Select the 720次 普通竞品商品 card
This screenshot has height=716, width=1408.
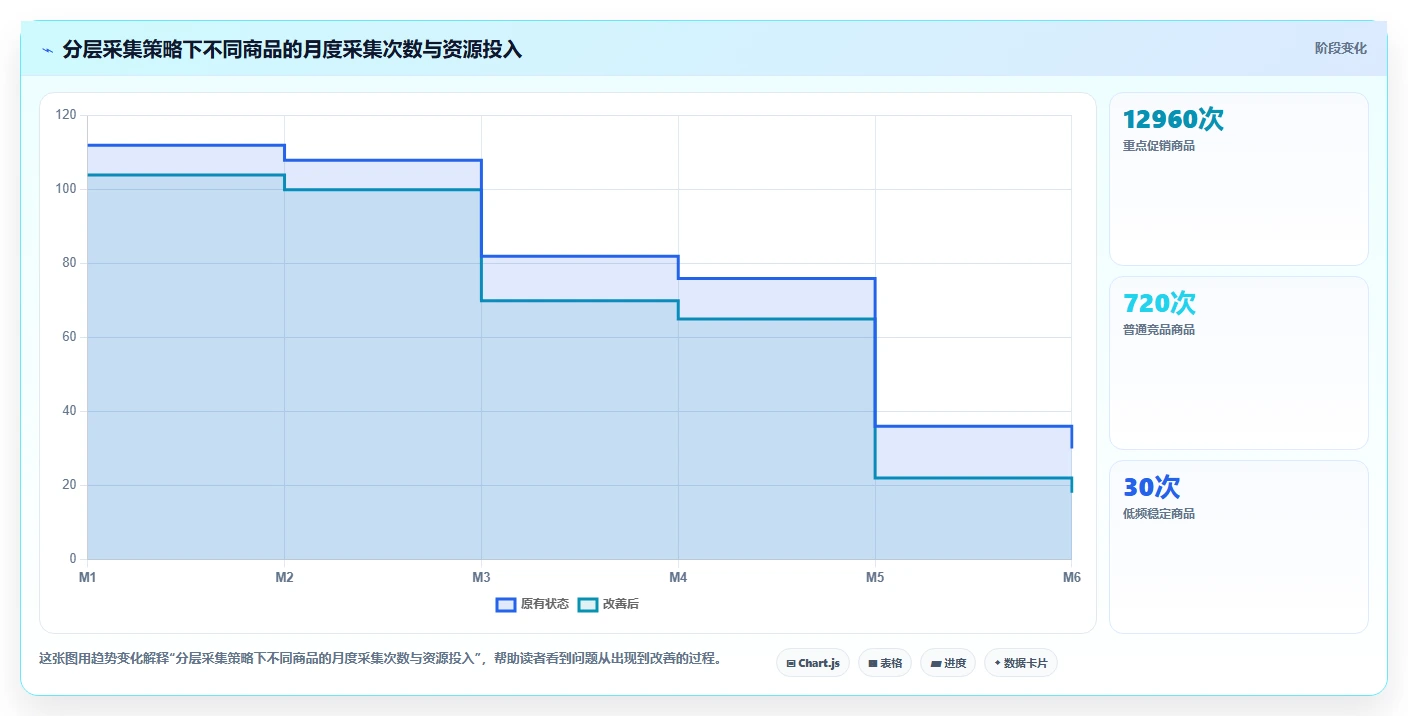coord(1239,363)
